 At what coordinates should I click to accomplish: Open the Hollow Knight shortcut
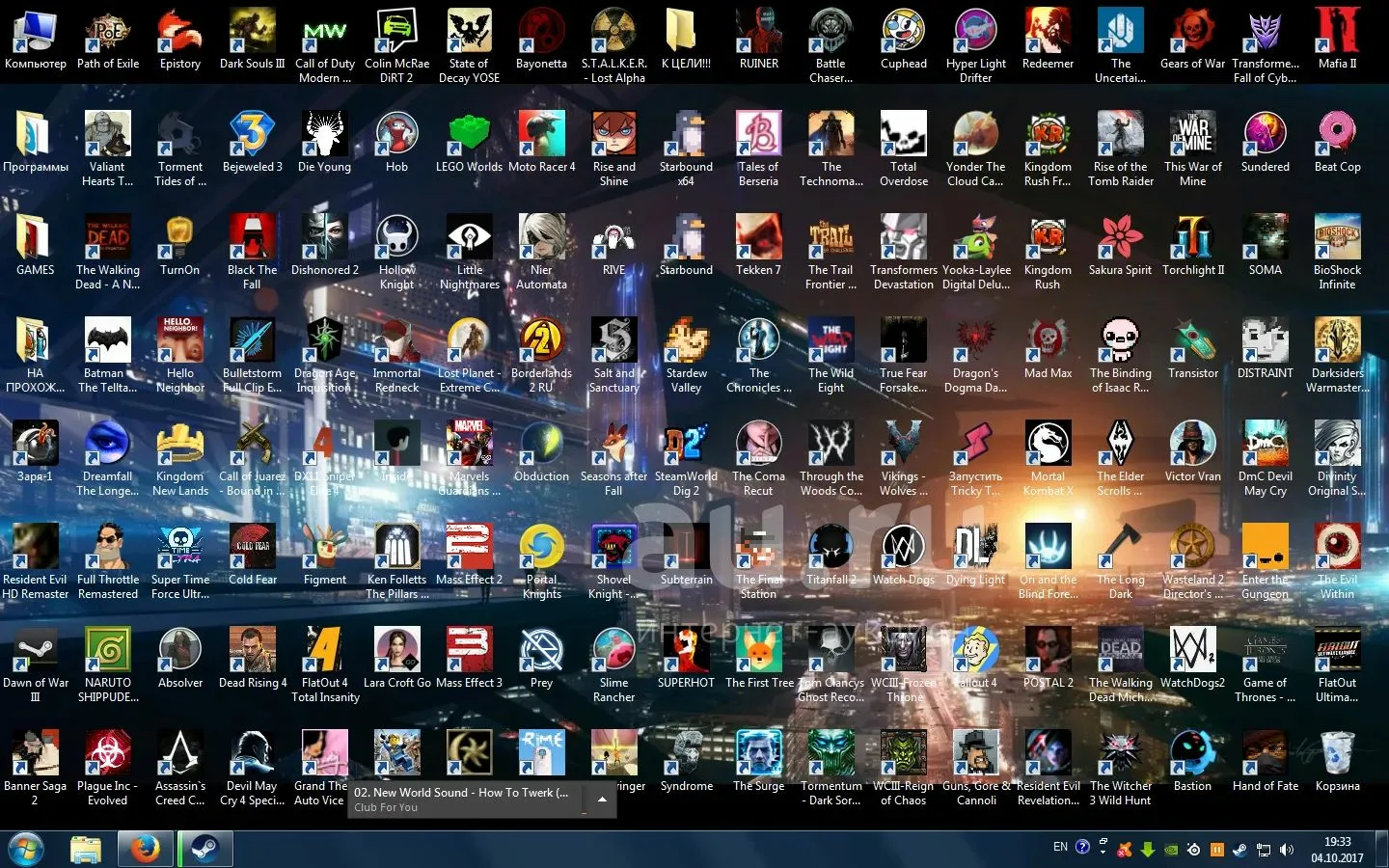point(397,252)
